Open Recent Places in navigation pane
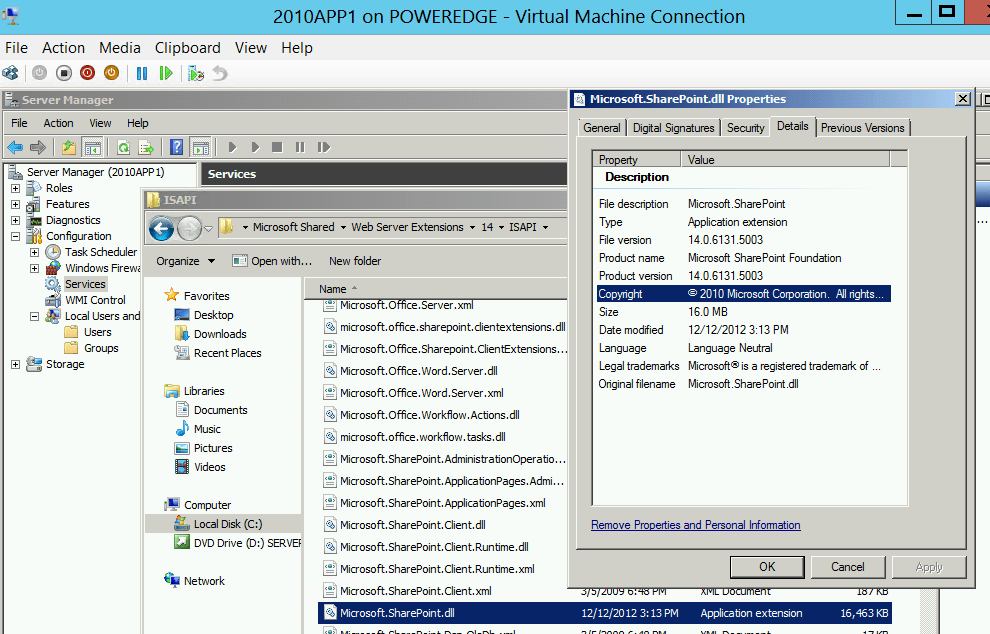Screen dimensions: 990x634 (227, 353)
